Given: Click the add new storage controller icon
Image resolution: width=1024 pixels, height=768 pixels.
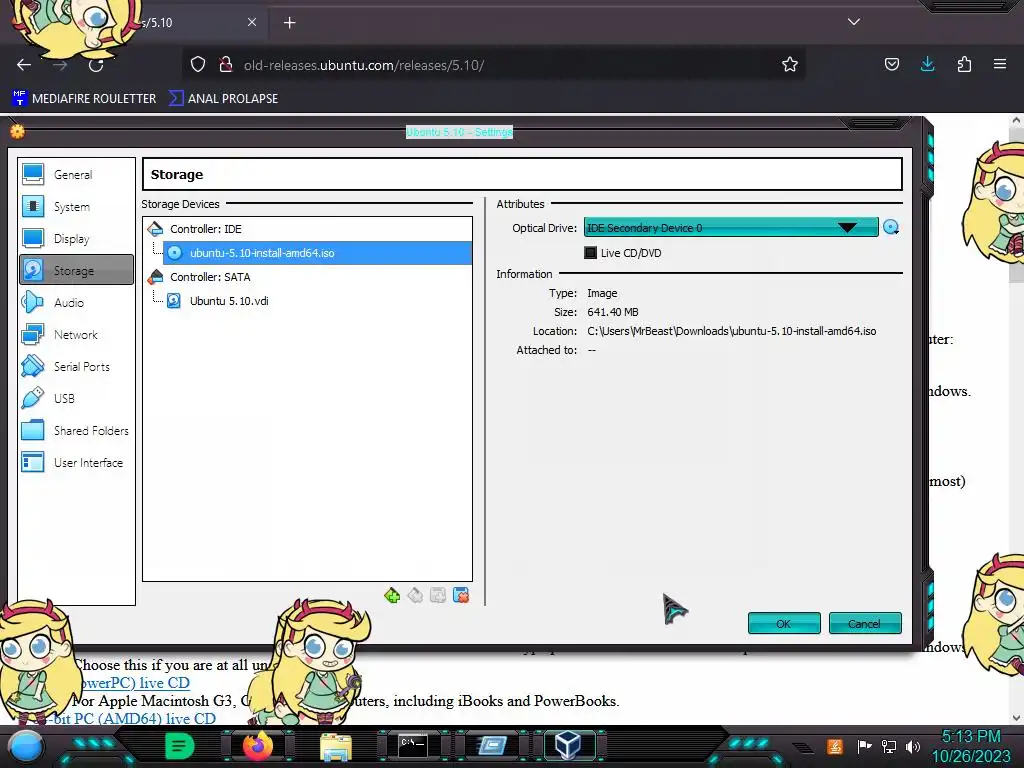Looking at the screenshot, I should click(392, 595).
